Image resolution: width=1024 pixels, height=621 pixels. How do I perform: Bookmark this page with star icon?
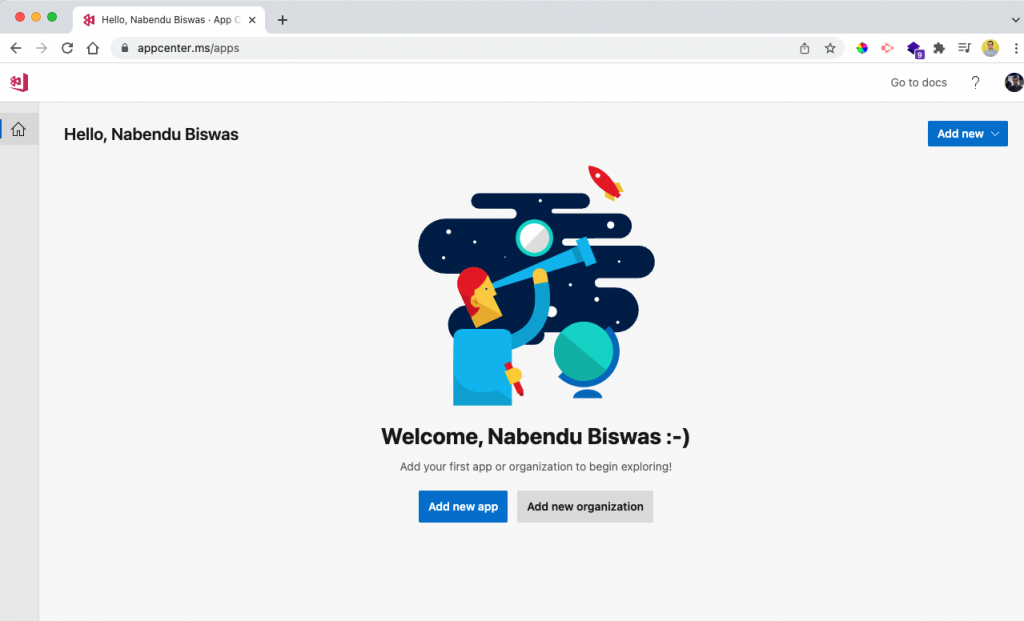[x=830, y=48]
